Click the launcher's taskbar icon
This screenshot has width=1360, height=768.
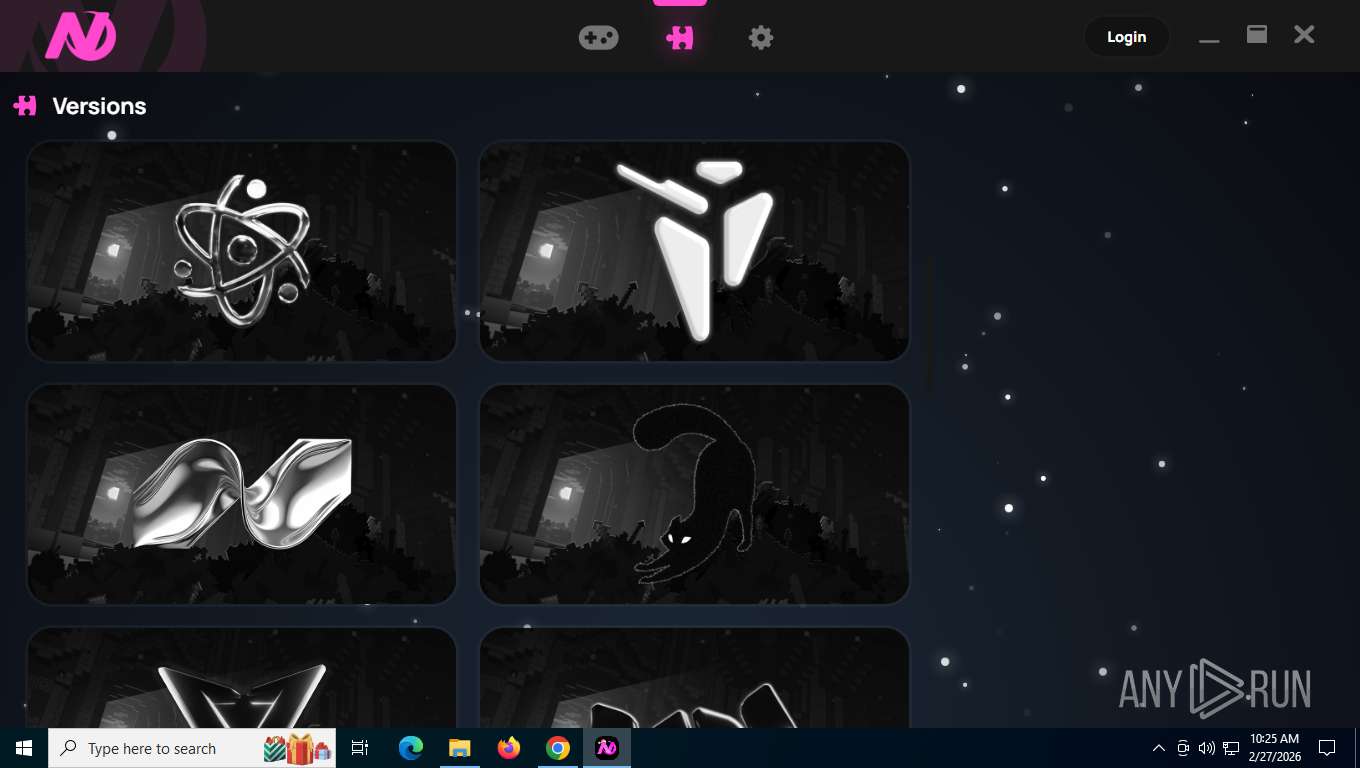(x=607, y=748)
